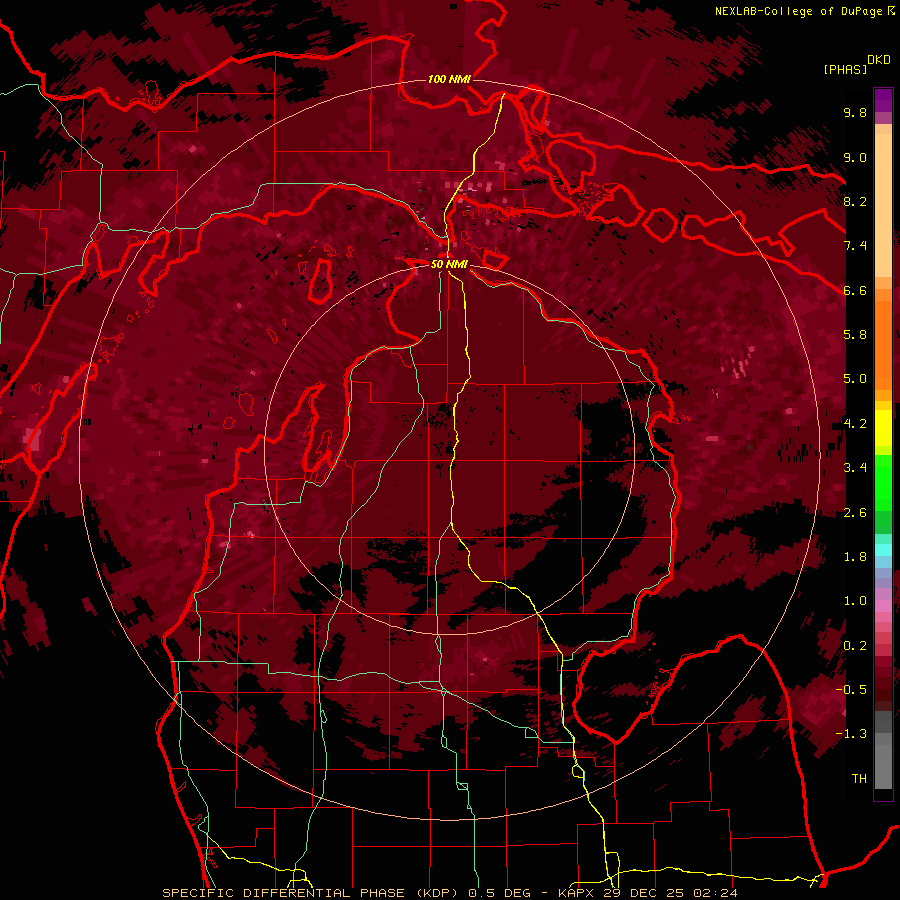The width and height of the screenshot is (900, 900).
Task: Click the 7.4 value on the color scale
Action: [x=855, y=246]
